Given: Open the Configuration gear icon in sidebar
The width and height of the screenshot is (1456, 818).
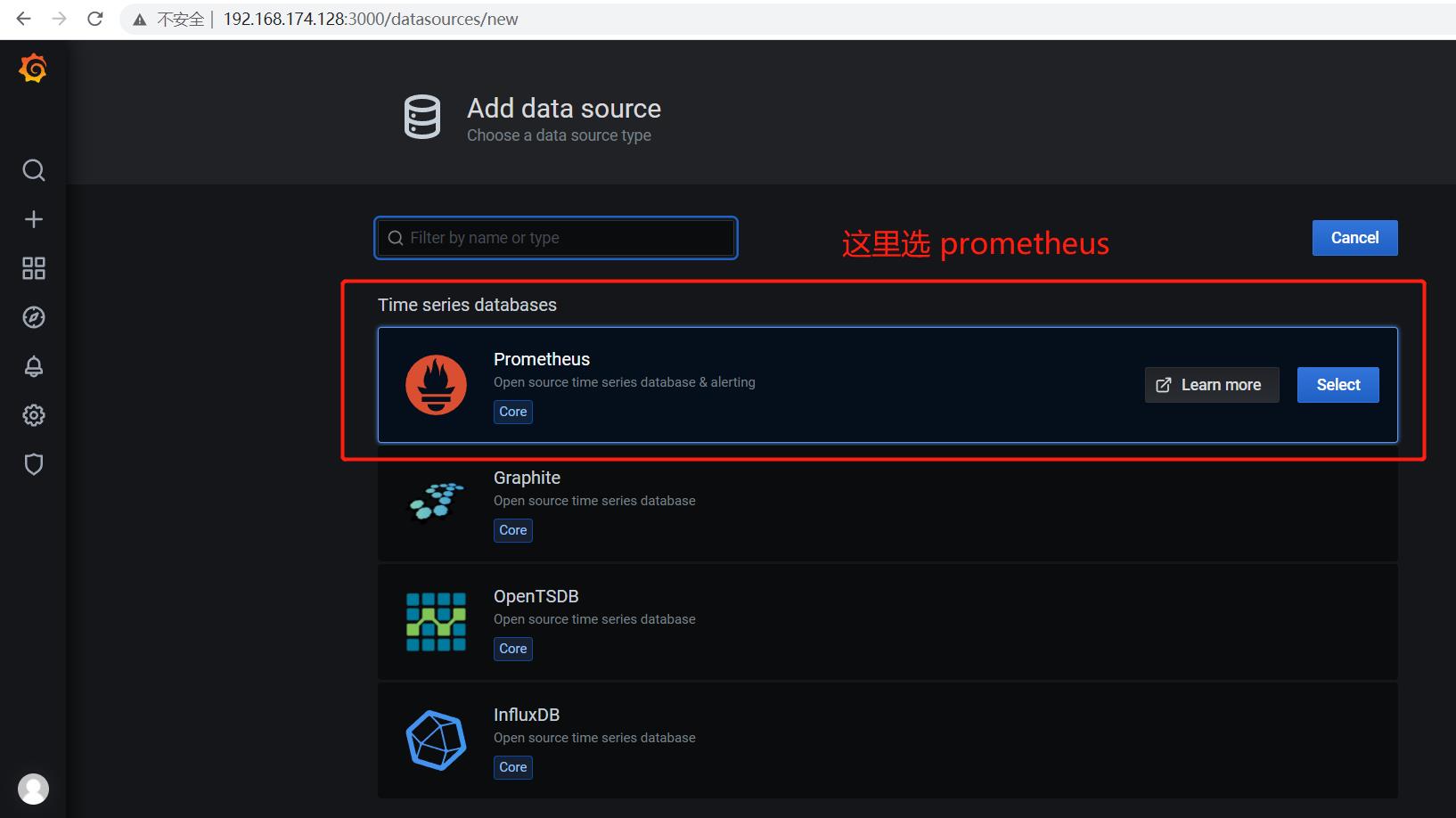Looking at the screenshot, I should [x=34, y=415].
